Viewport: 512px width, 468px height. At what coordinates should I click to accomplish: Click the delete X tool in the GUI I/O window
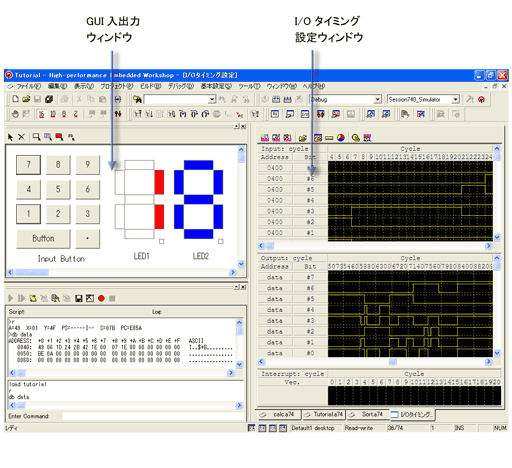[x=21, y=137]
